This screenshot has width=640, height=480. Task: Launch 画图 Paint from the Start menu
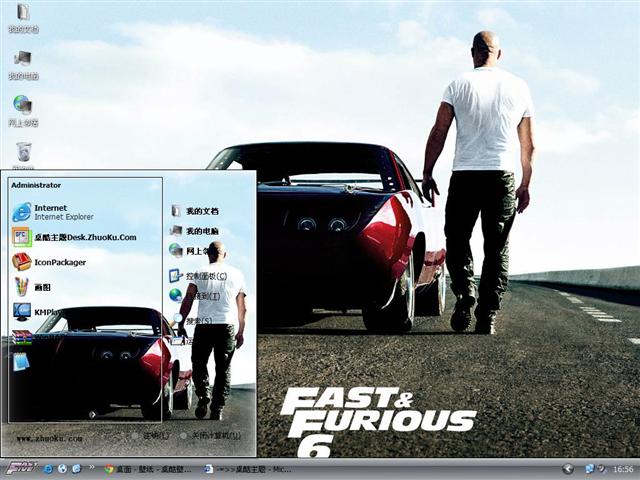click(x=31, y=287)
